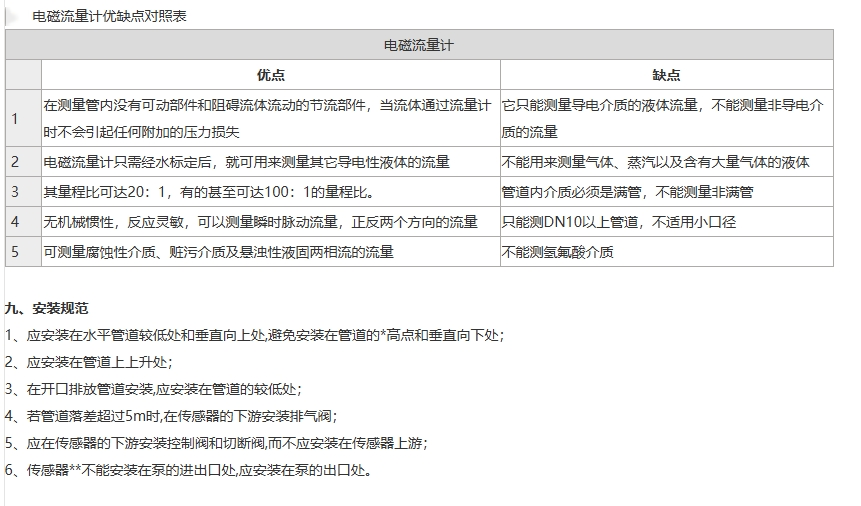Click the cell about 无机械惯性，反应灵敏
Screen dimensions: 861x506
pos(270,221)
